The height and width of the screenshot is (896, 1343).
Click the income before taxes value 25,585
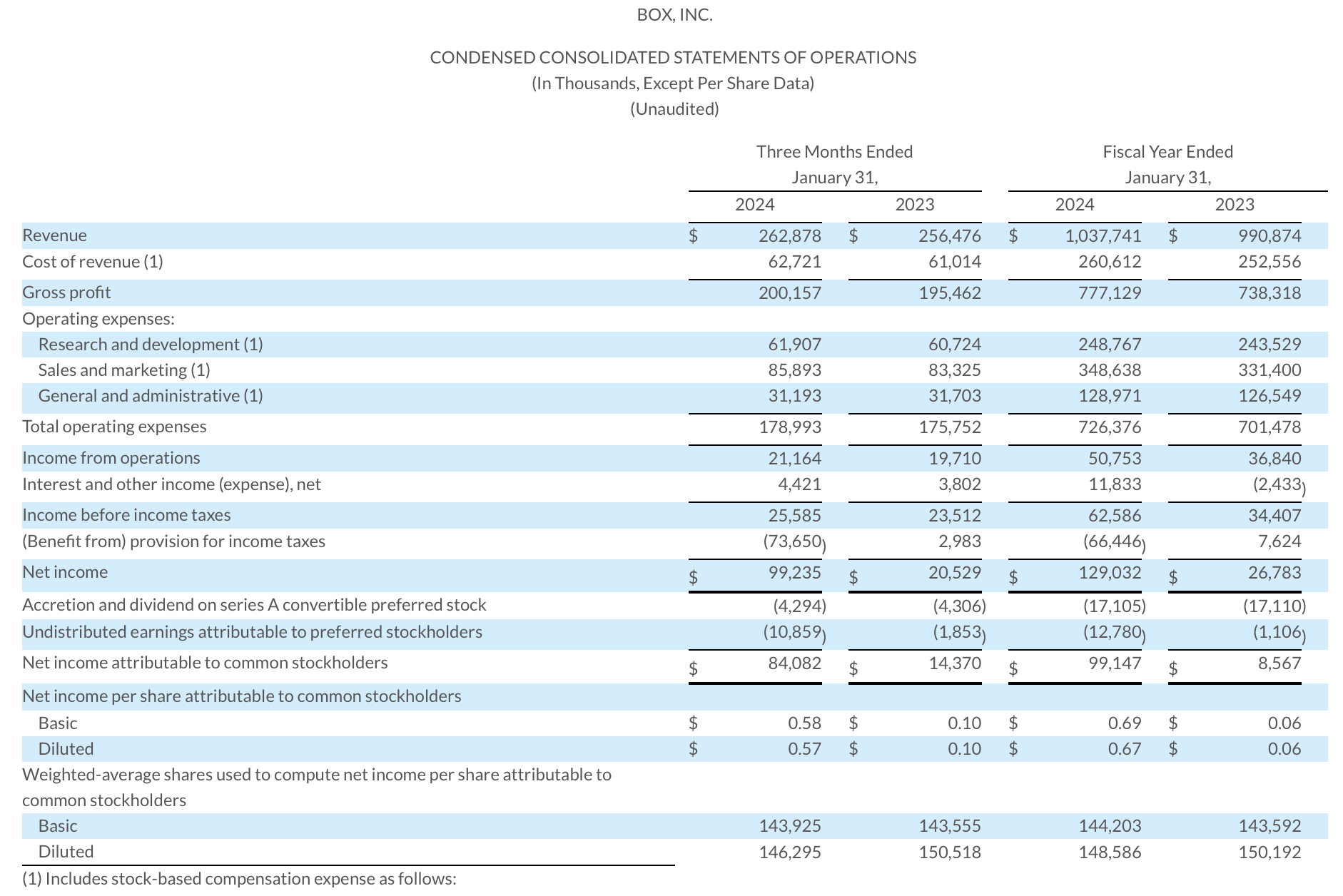(795, 515)
